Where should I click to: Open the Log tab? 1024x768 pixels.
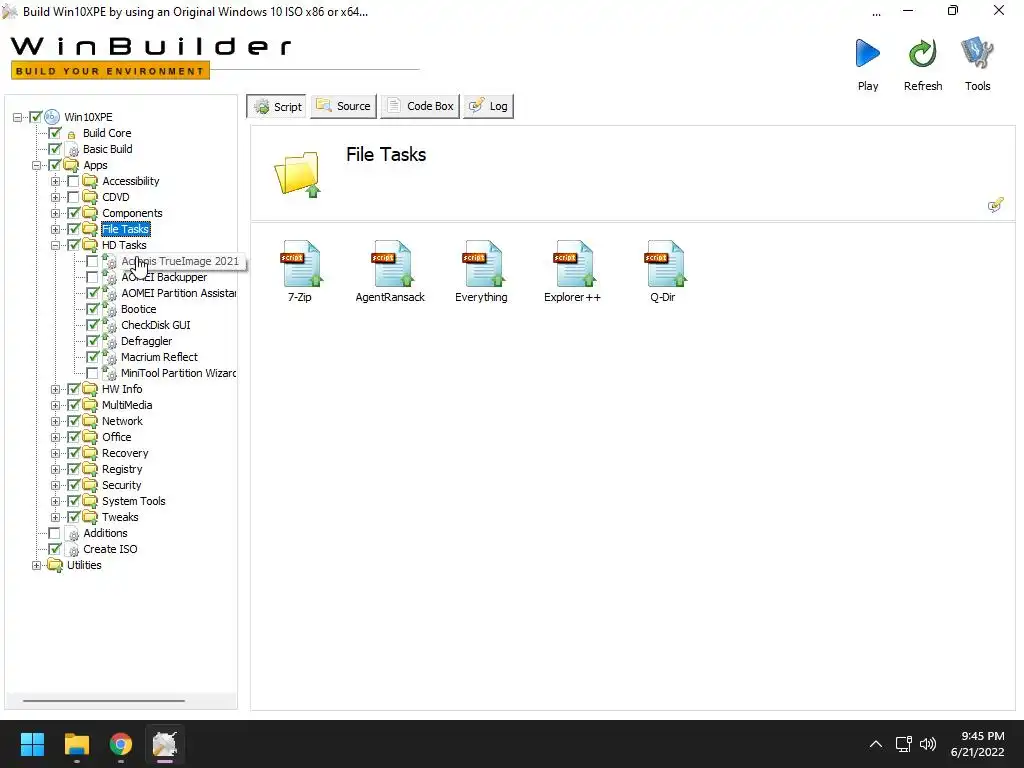488,106
